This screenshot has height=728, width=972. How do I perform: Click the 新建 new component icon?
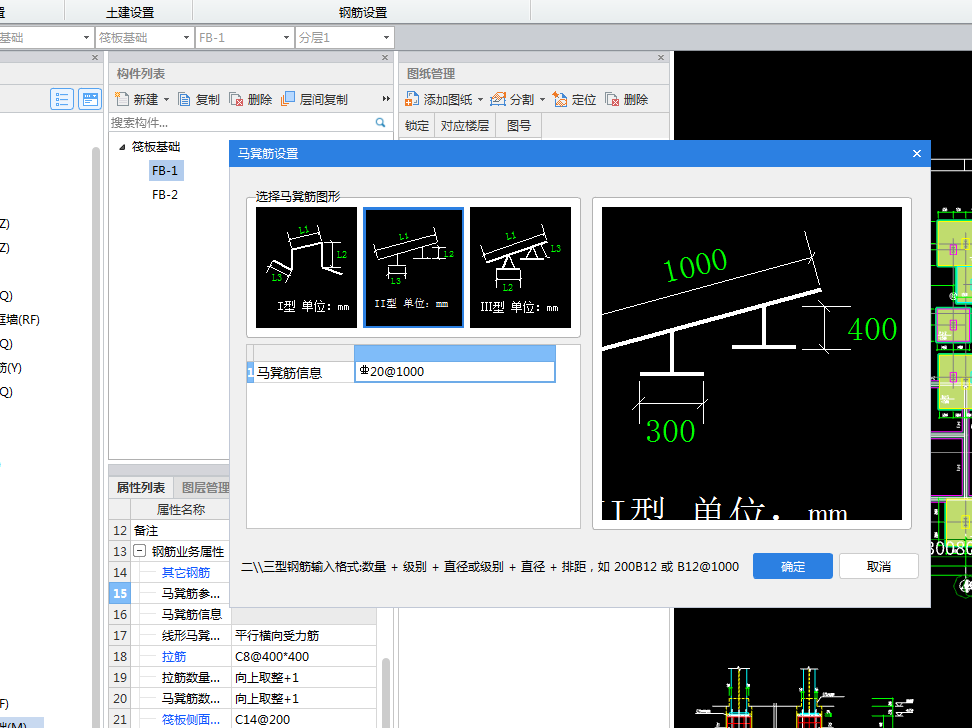point(122,99)
